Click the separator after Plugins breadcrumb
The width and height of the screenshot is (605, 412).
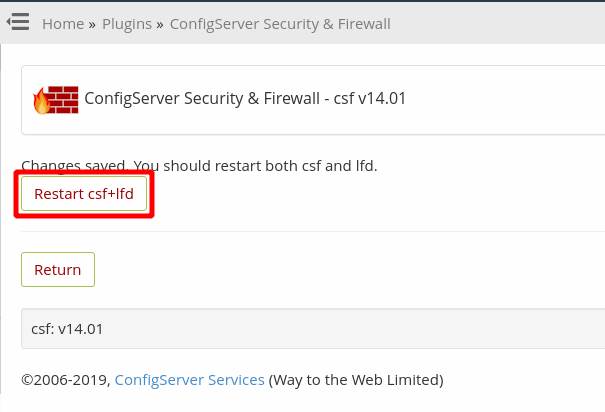click(x=159, y=23)
